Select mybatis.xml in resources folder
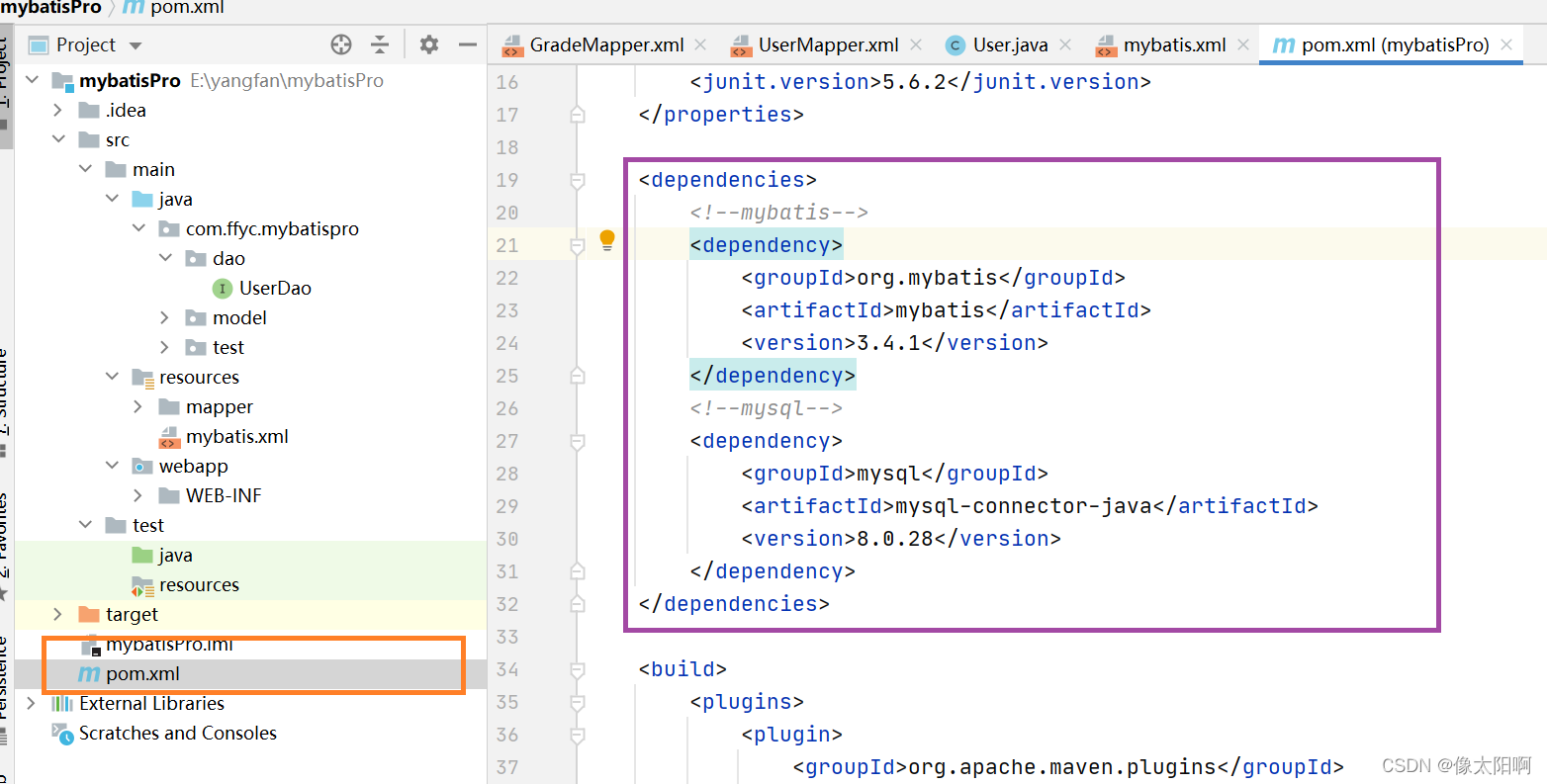 tap(237, 436)
